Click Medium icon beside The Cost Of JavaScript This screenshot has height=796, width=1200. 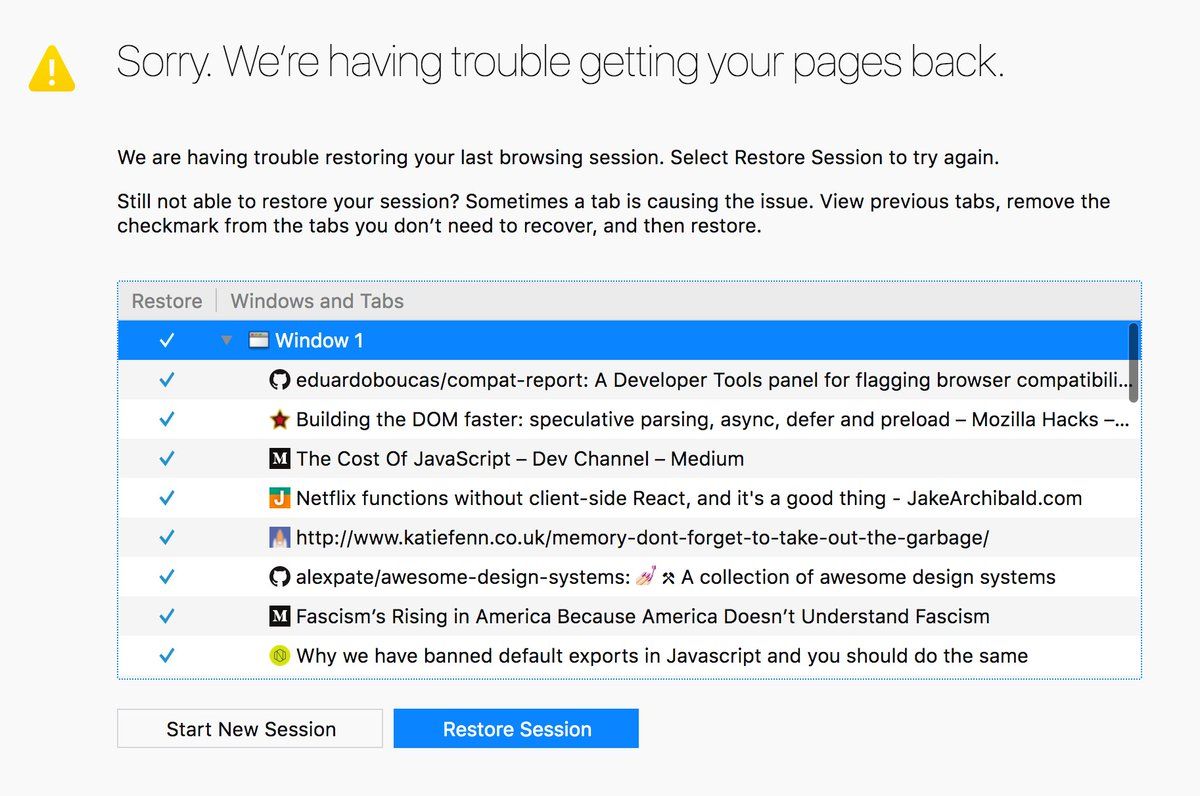click(280, 459)
